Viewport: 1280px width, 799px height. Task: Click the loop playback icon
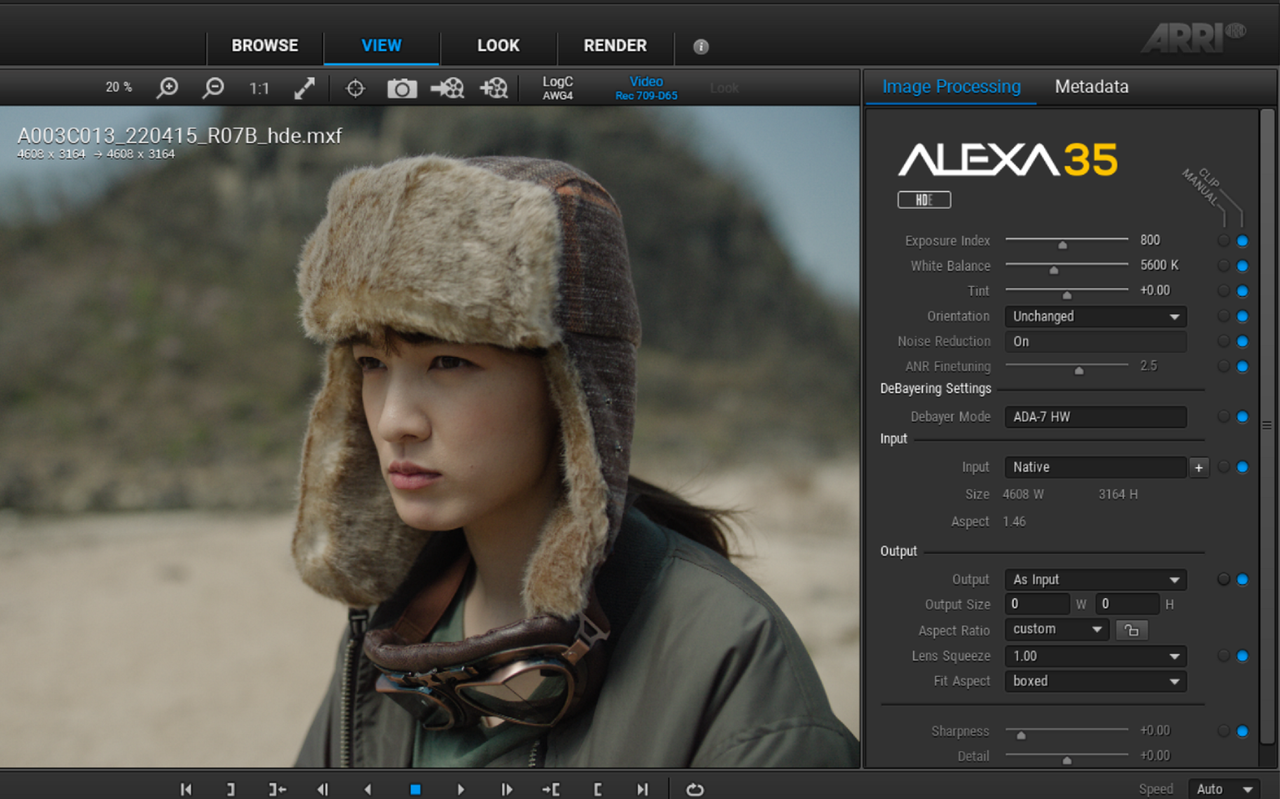[x=695, y=789]
